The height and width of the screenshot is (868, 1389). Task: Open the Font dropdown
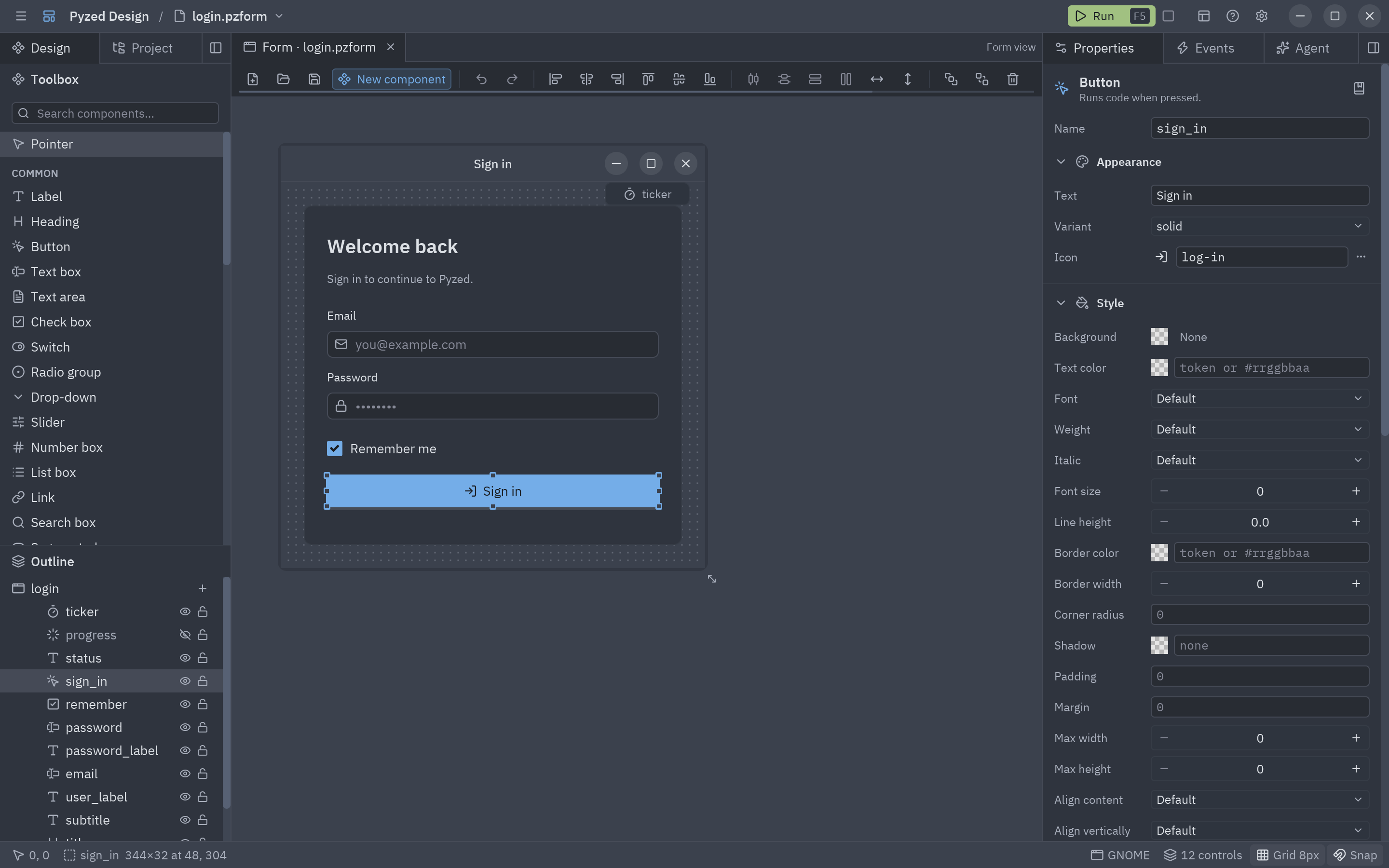[1259, 398]
